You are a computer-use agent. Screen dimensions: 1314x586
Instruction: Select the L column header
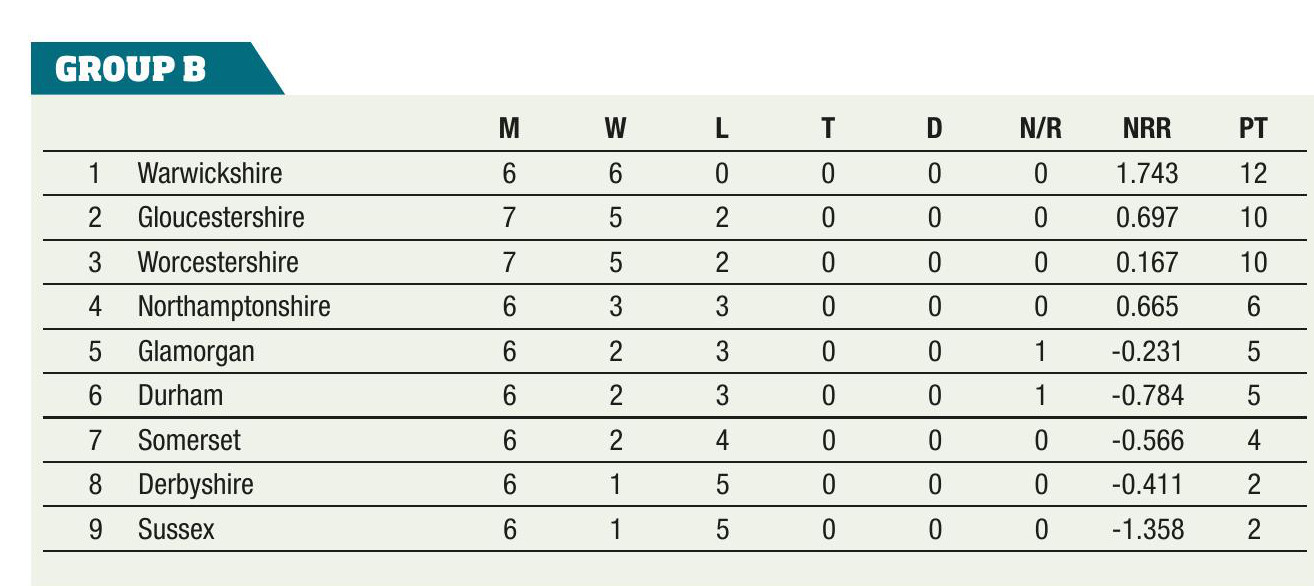click(722, 128)
